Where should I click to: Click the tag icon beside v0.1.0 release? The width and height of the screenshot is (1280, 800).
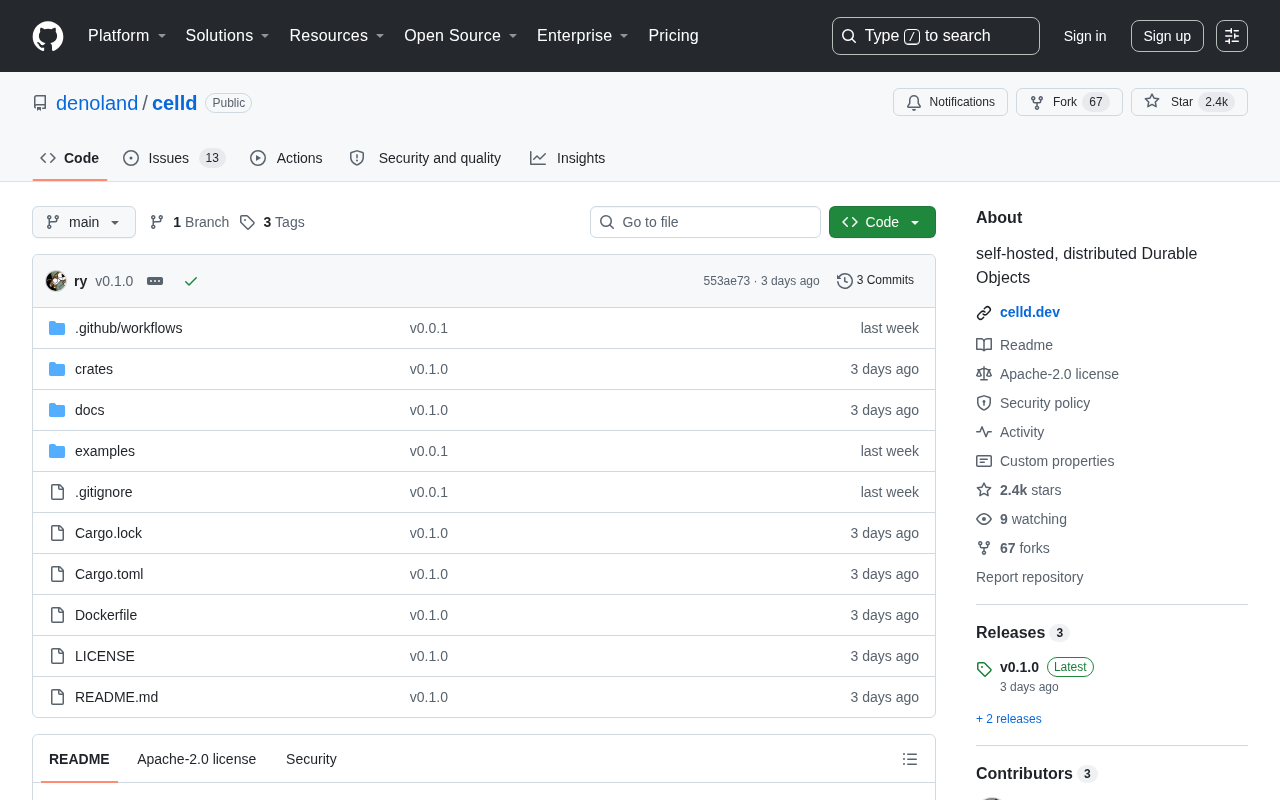(984, 669)
